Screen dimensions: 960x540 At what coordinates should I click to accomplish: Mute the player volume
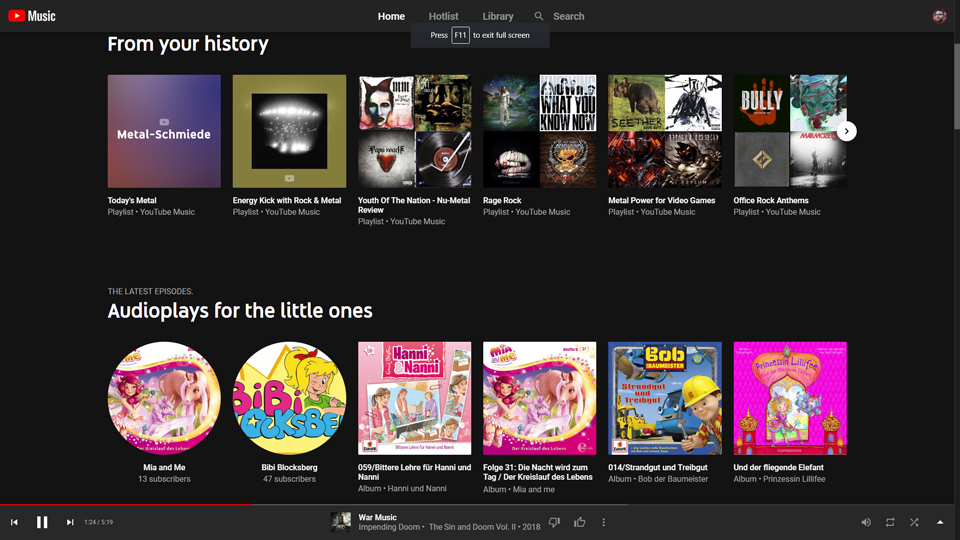pyautogui.click(x=866, y=522)
